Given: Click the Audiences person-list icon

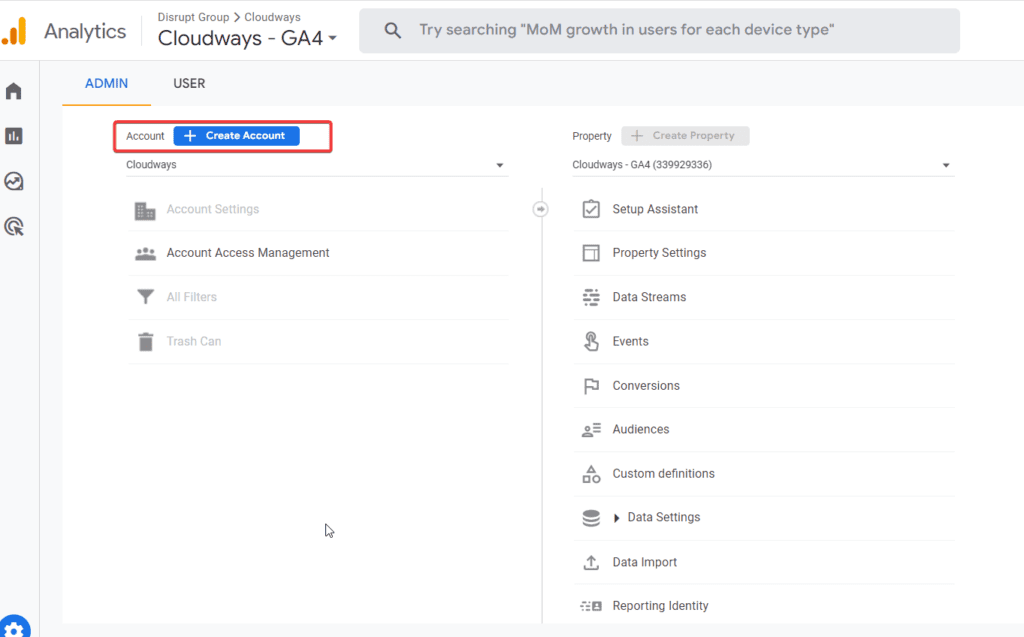Looking at the screenshot, I should coord(591,430).
